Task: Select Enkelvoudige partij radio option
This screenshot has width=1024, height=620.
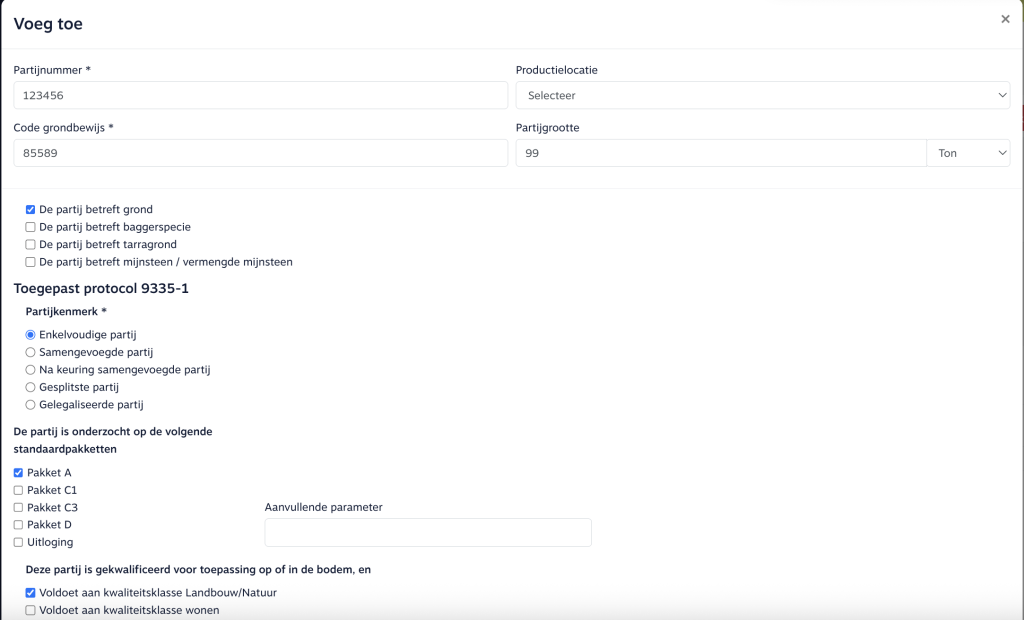Action: click(x=31, y=335)
